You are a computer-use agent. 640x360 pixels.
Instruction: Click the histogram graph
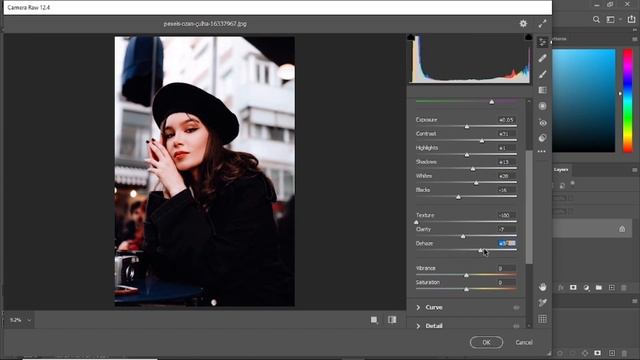470,59
